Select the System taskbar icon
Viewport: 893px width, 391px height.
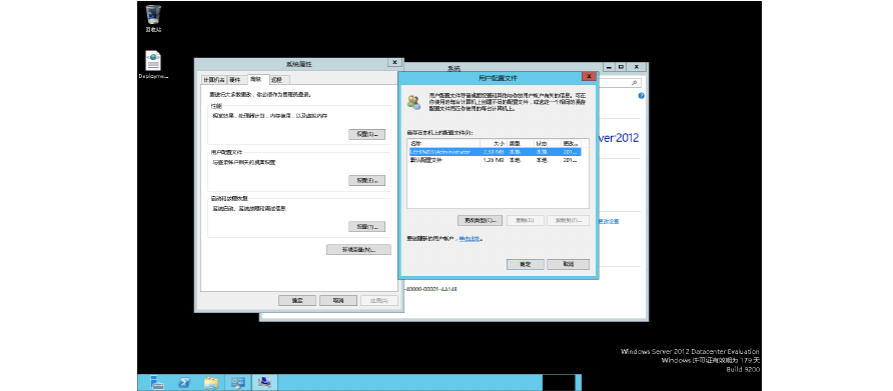click(265, 382)
